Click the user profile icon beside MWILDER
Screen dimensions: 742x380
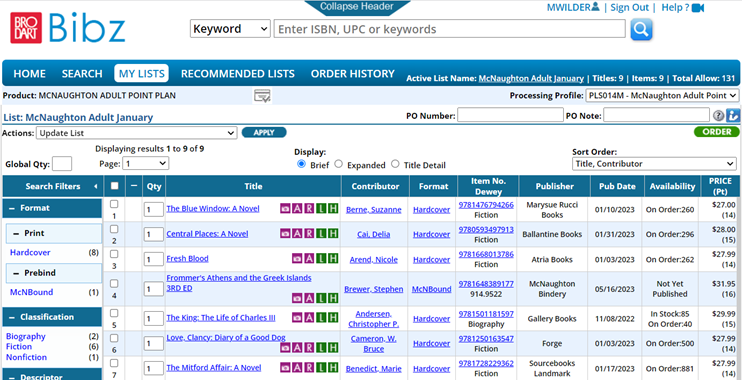coord(595,7)
